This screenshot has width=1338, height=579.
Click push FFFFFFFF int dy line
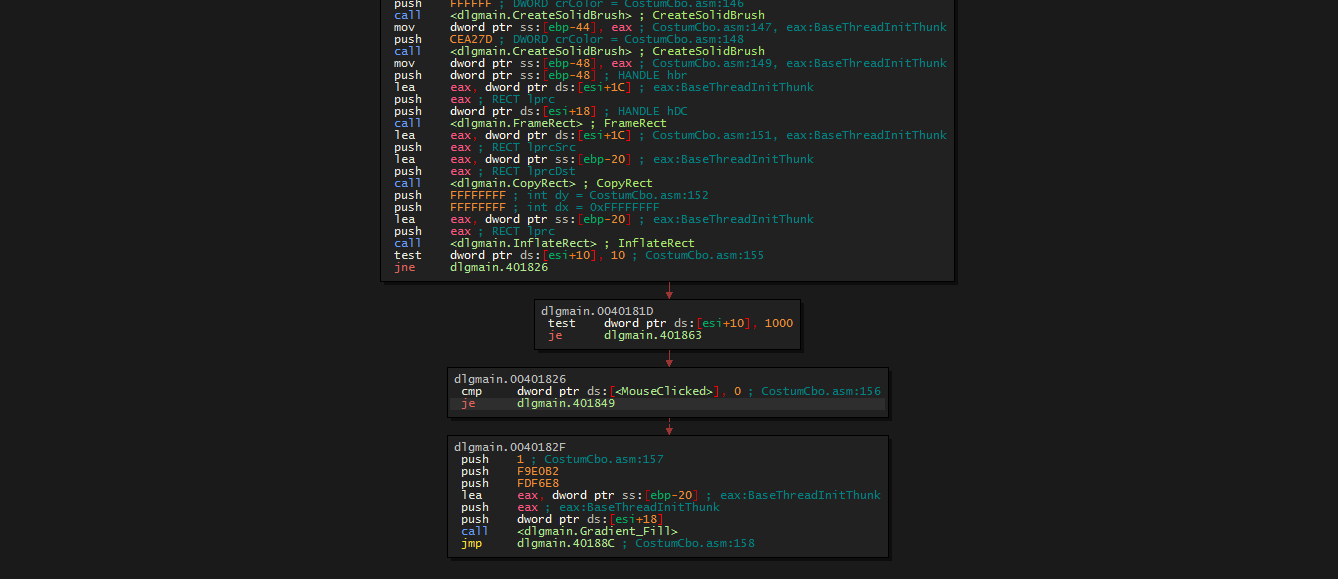coord(551,195)
